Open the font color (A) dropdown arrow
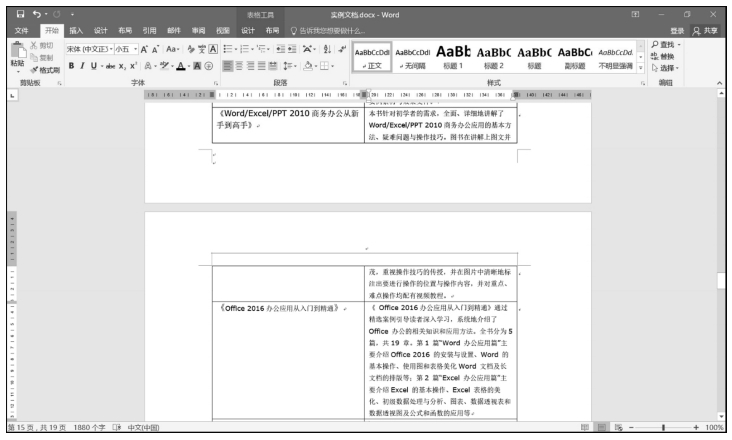Image resolution: width=732 pixels, height=440 pixels. click(x=189, y=66)
